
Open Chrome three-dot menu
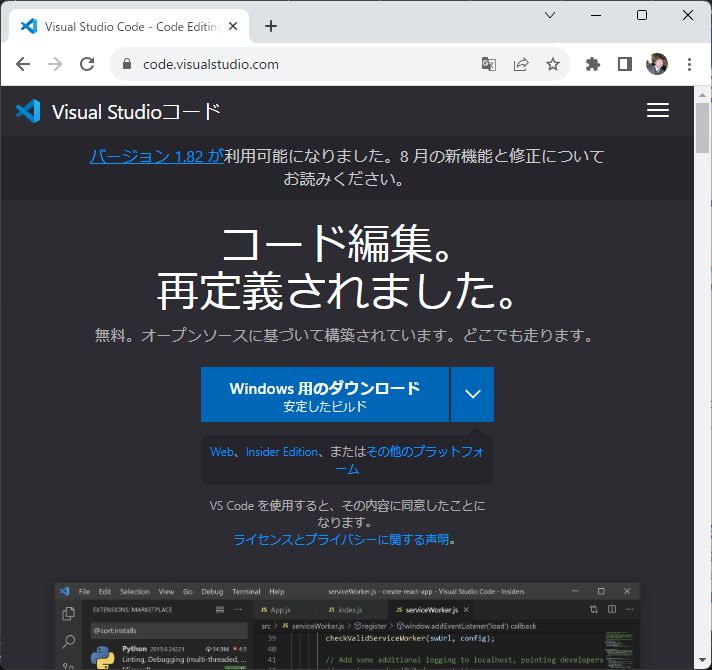coord(689,64)
